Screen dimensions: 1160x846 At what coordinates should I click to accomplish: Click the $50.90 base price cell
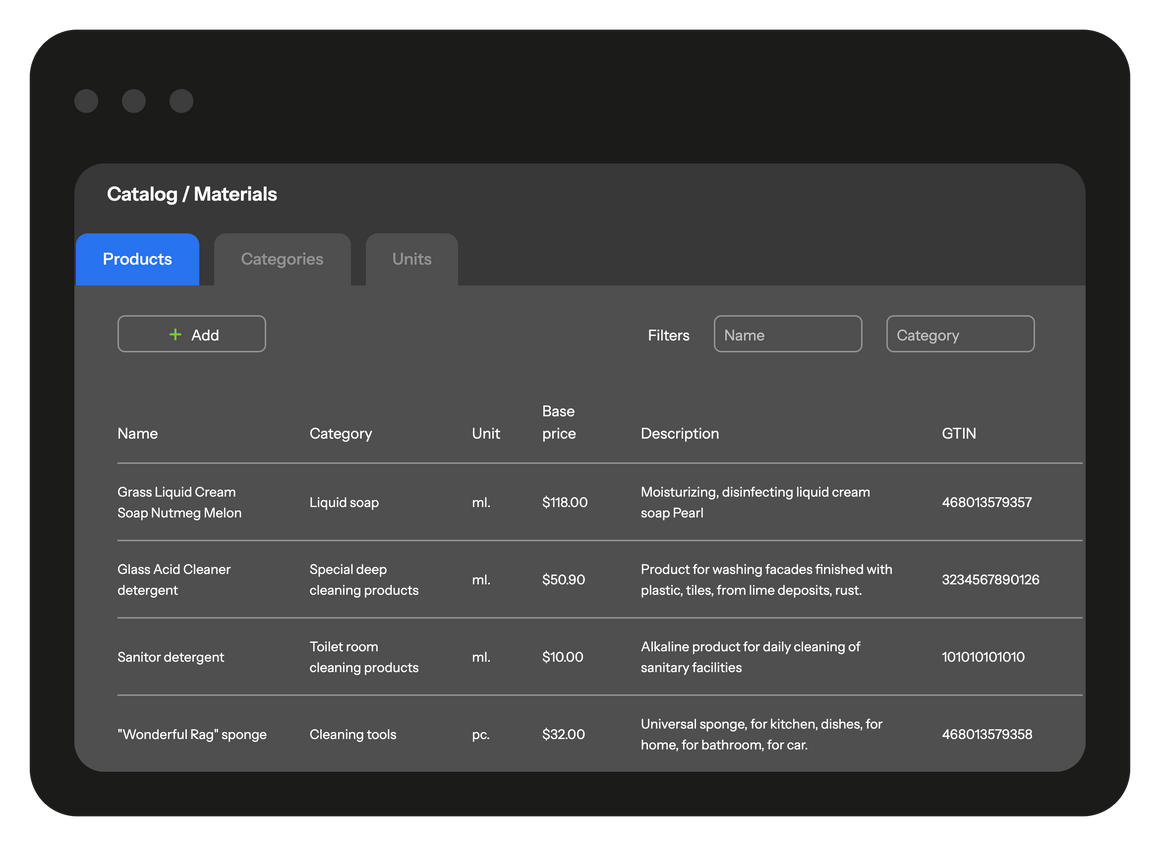coord(563,580)
